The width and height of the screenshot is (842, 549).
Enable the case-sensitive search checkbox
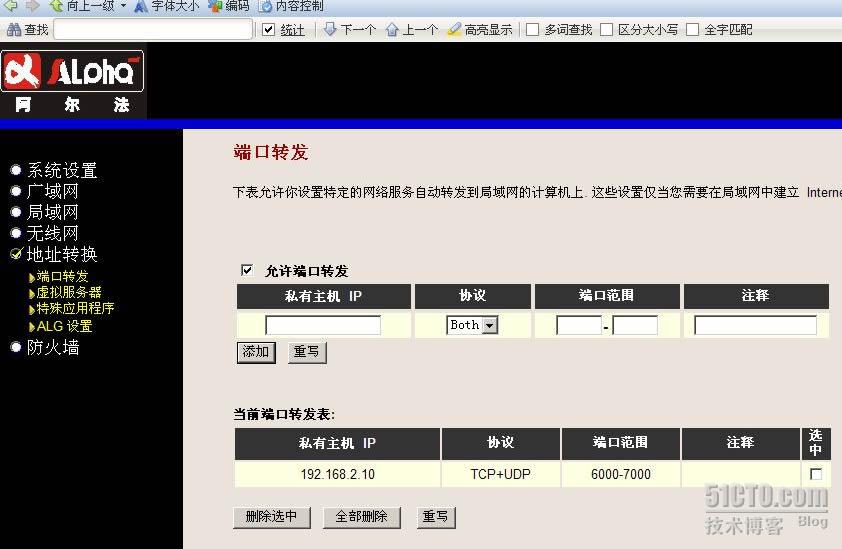[606, 30]
